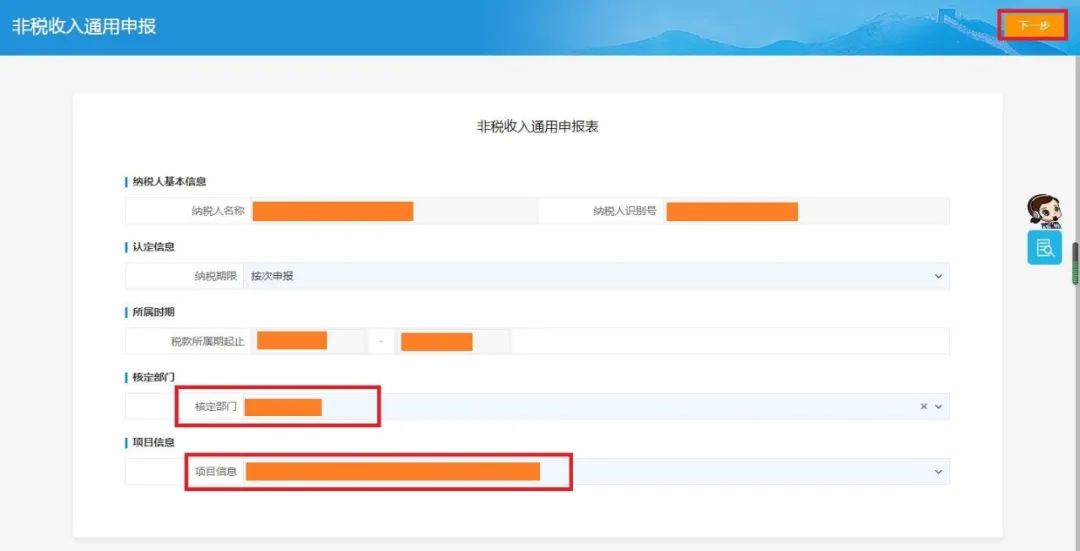
Task: Click the blue feedback form icon
Action: [1044, 247]
